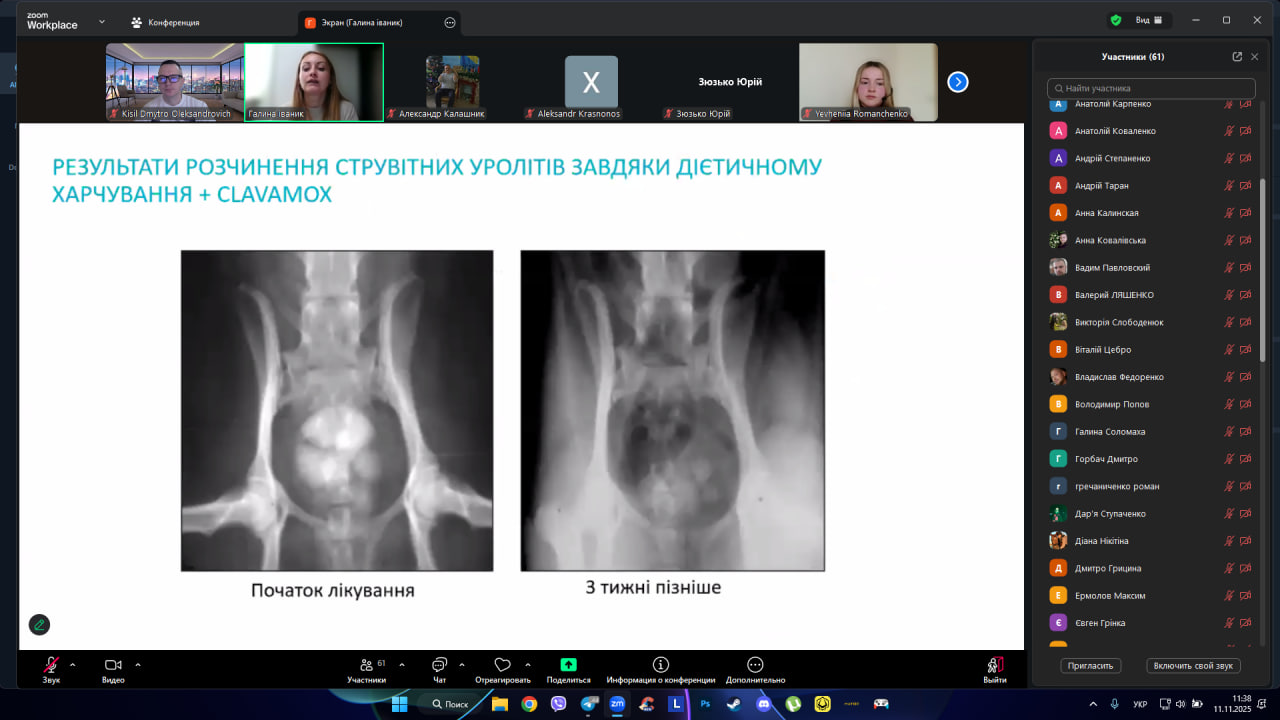Click the Пригласить button
1280x720 pixels.
pos(1091,666)
